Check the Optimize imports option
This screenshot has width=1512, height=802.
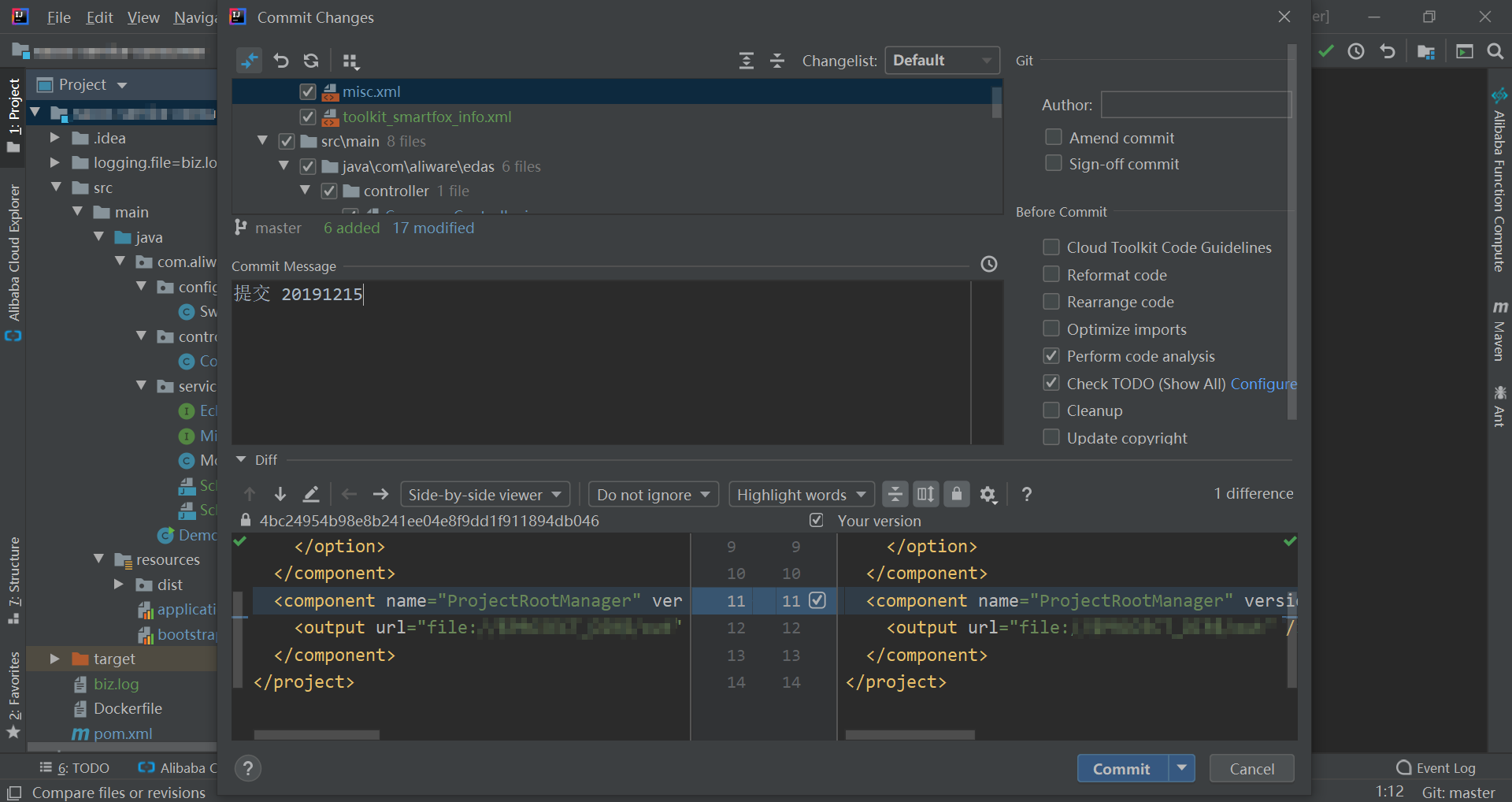point(1051,329)
